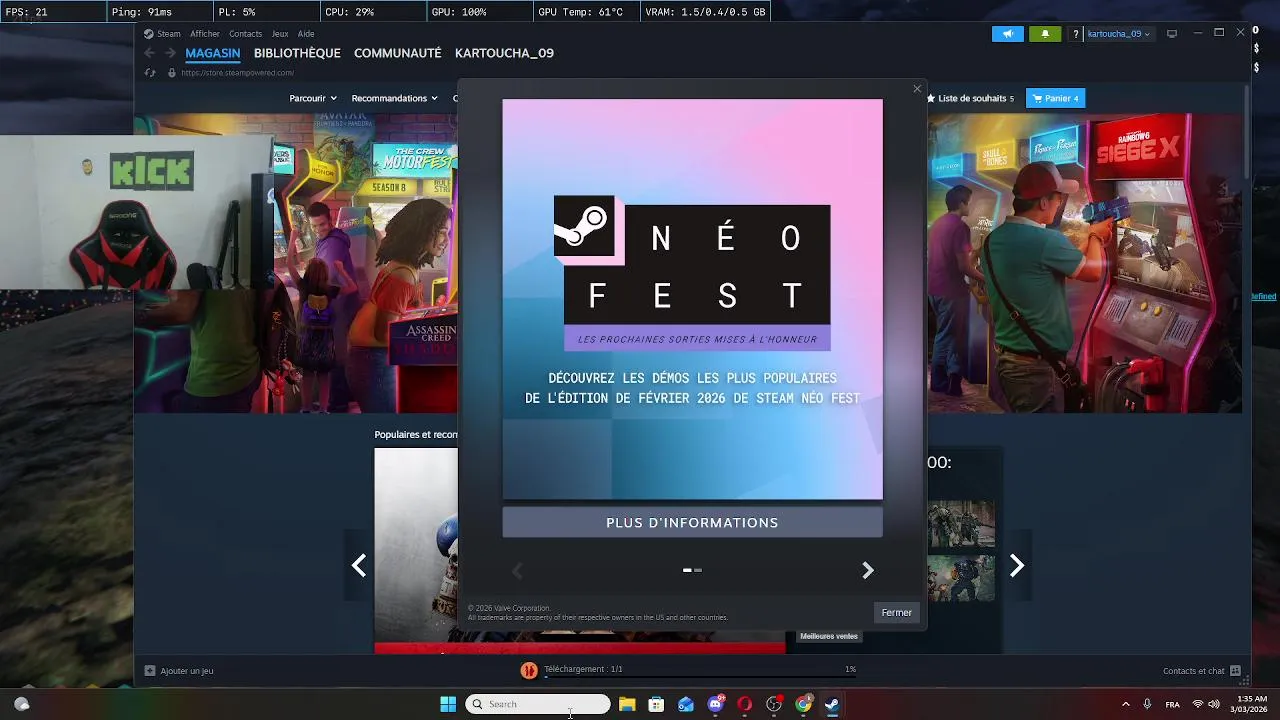The image size is (1280, 720).
Task: Go back with Steam's back arrow
Action: [150, 53]
